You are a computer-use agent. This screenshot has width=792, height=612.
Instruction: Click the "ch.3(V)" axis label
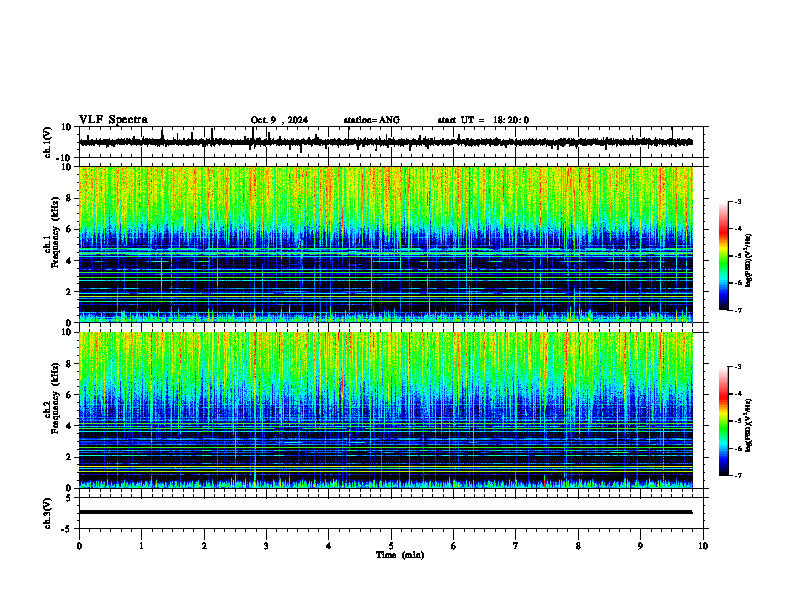point(48,513)
